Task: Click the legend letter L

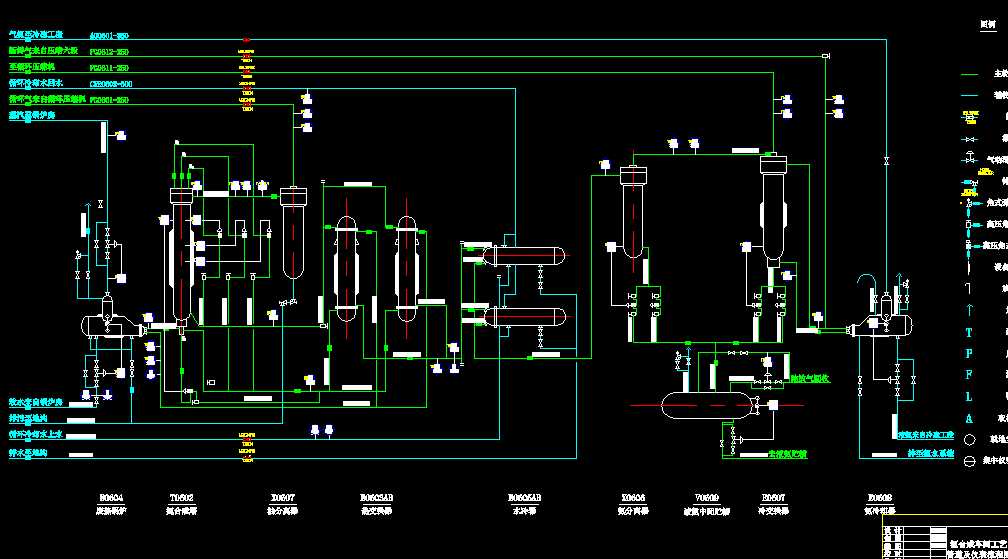Action: coord(969,396)
